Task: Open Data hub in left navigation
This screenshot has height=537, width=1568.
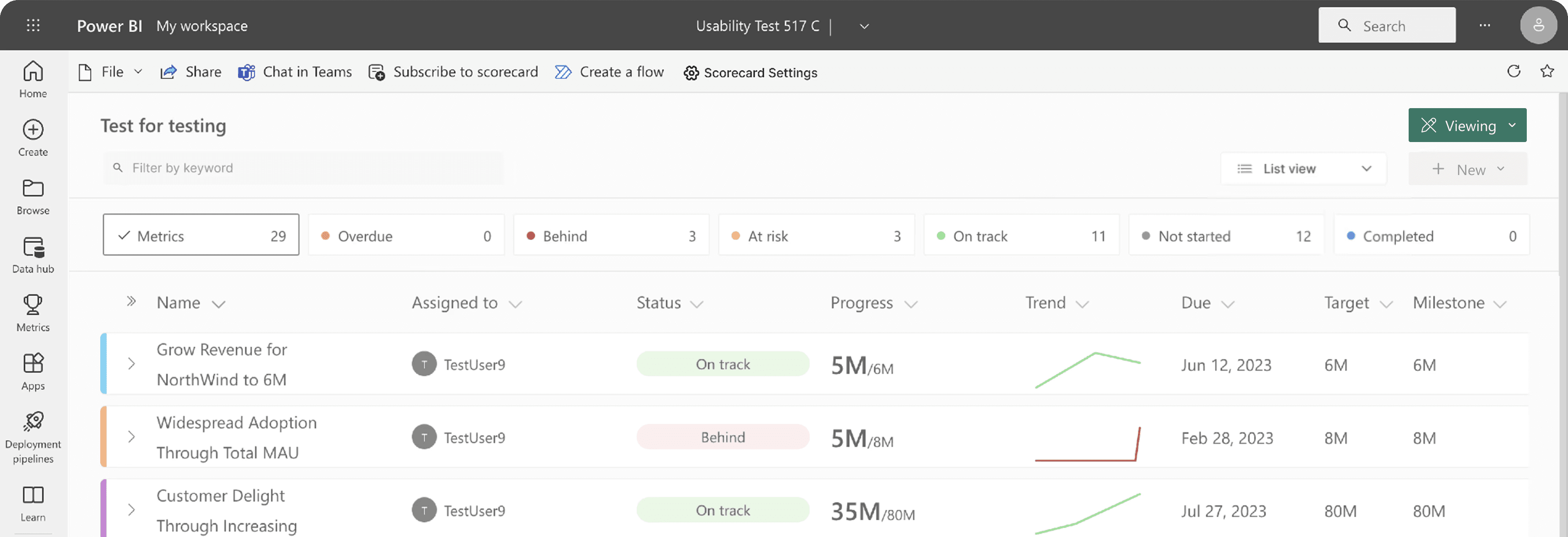Action: coord(33,254)
